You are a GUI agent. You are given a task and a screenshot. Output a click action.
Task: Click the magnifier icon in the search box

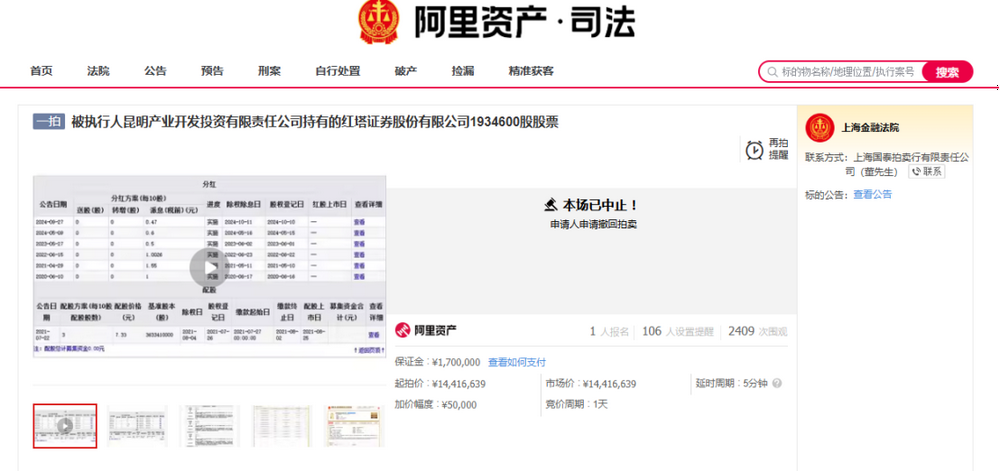coord(771,72)
